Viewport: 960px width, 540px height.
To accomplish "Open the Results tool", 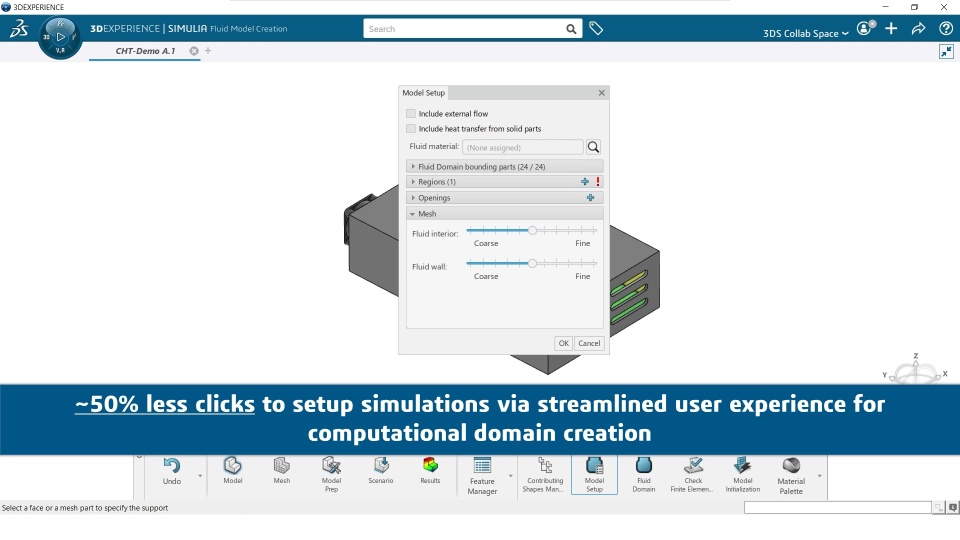I will coord(430,471).
